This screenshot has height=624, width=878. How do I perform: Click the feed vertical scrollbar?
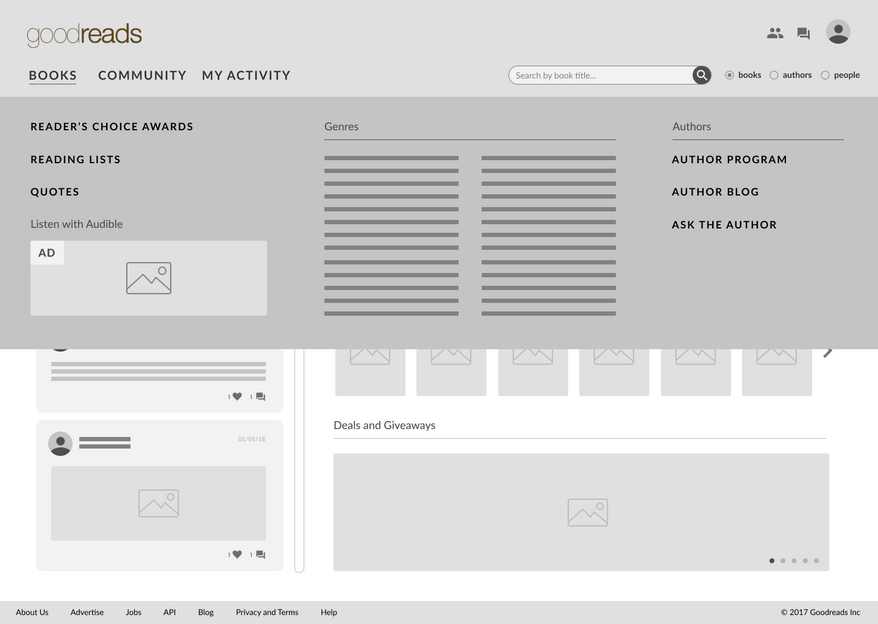pos(299,460)
